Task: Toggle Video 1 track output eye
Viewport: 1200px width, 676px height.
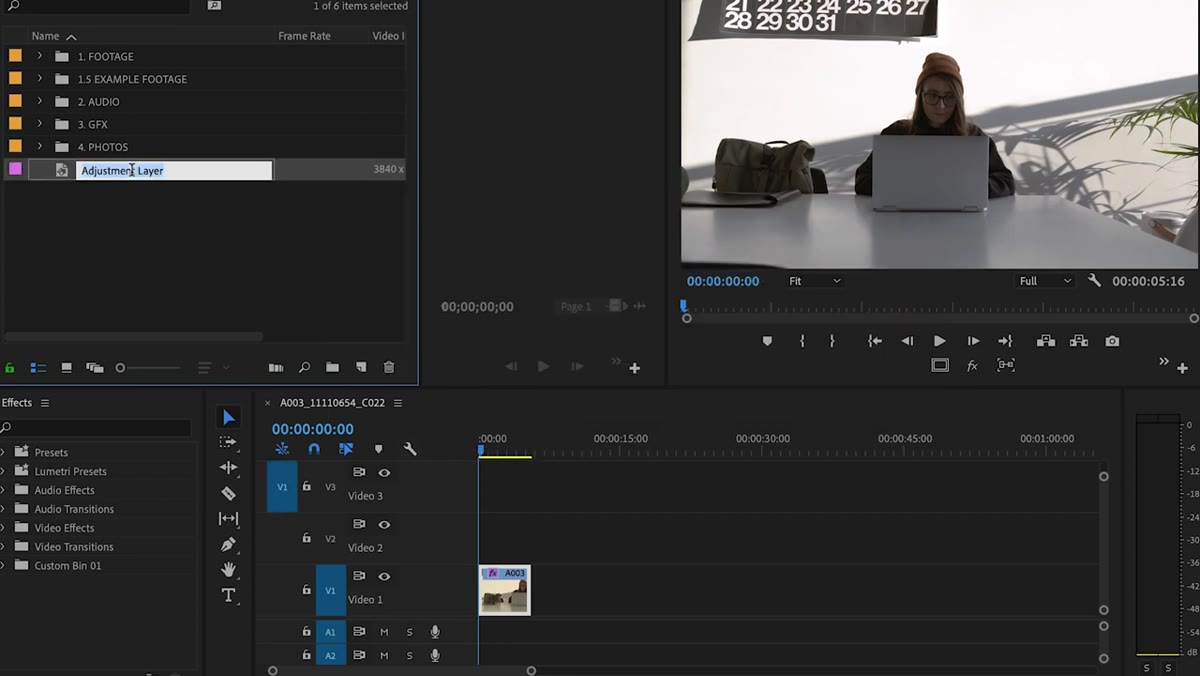Action: 384,576
